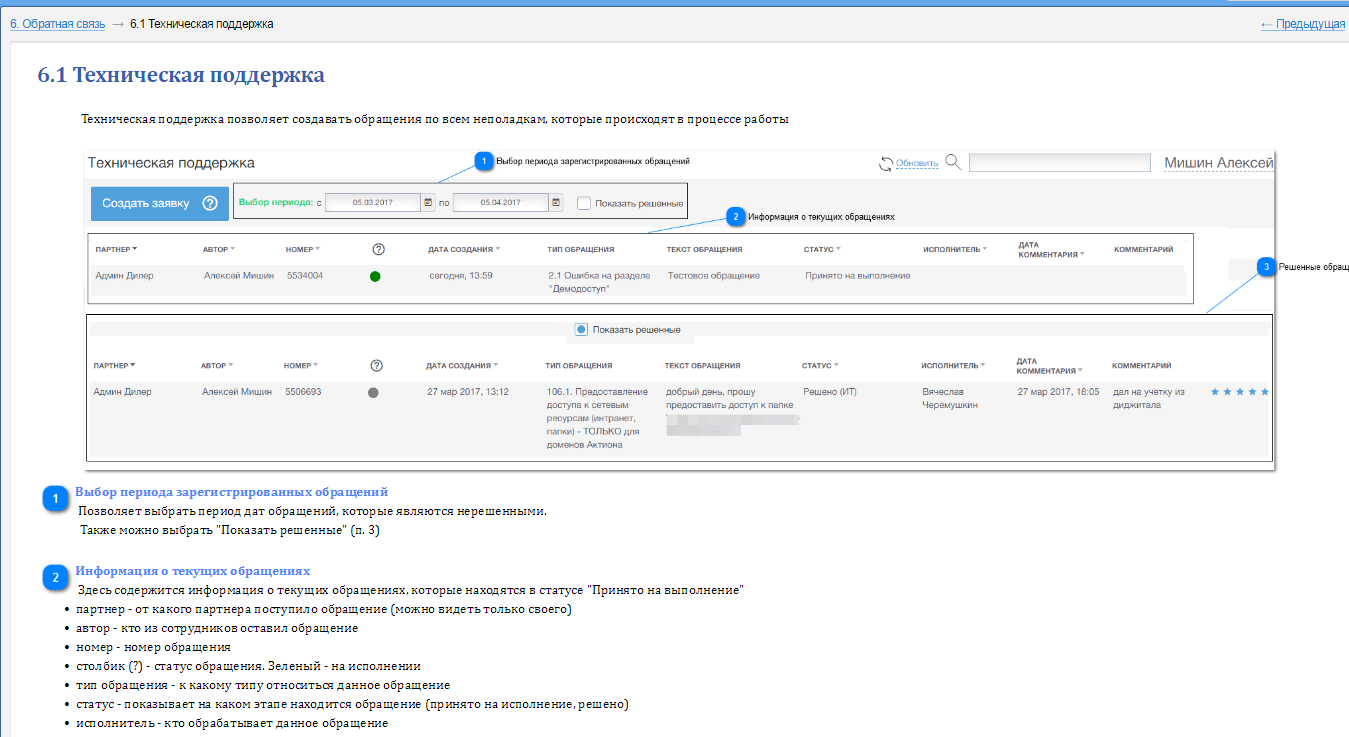Viewport: 1349px width, 737px height.
Task: Click the first rating star on request 5506693
Action: [1215, 392]
